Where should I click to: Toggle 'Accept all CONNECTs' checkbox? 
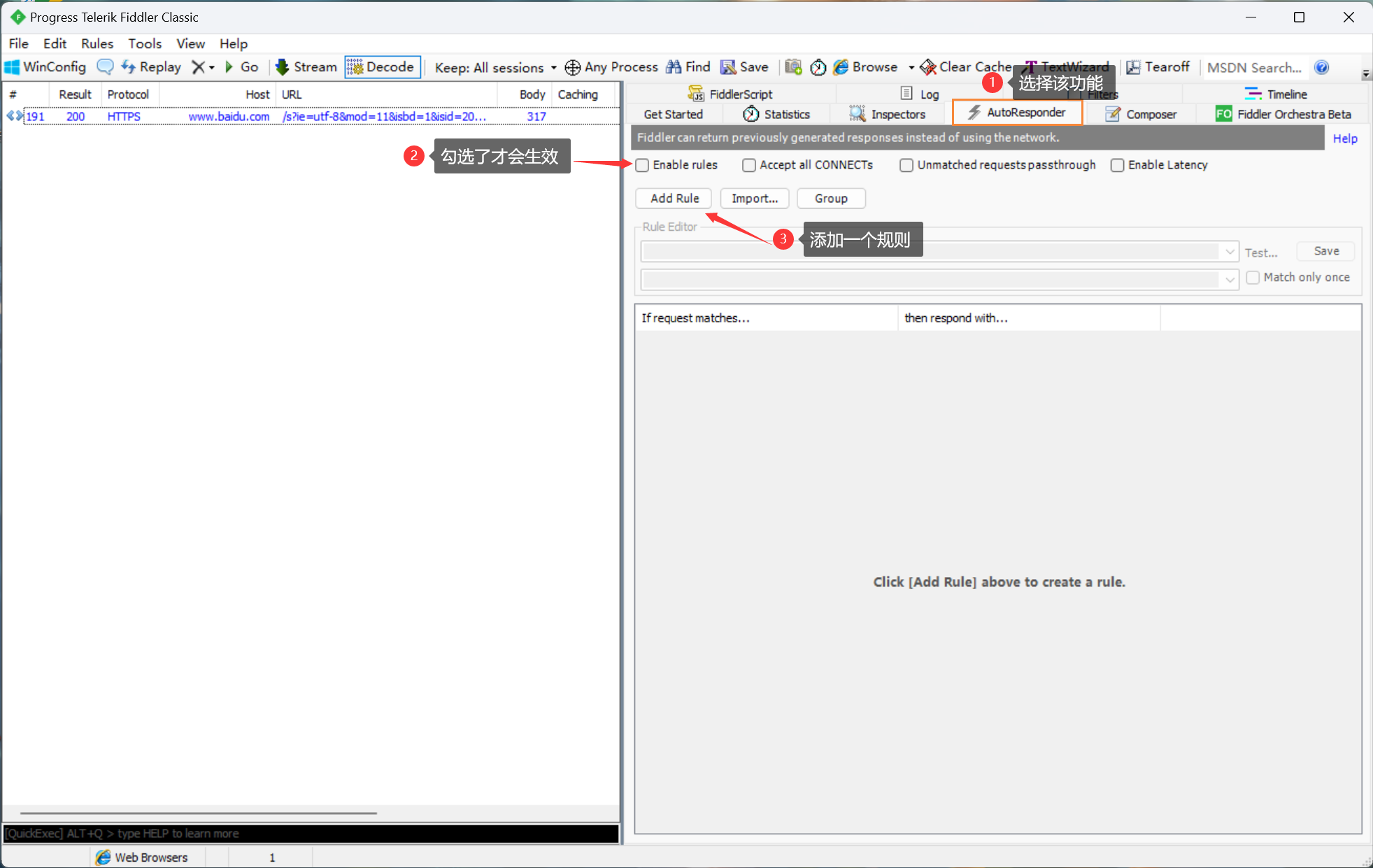(748, 164)
